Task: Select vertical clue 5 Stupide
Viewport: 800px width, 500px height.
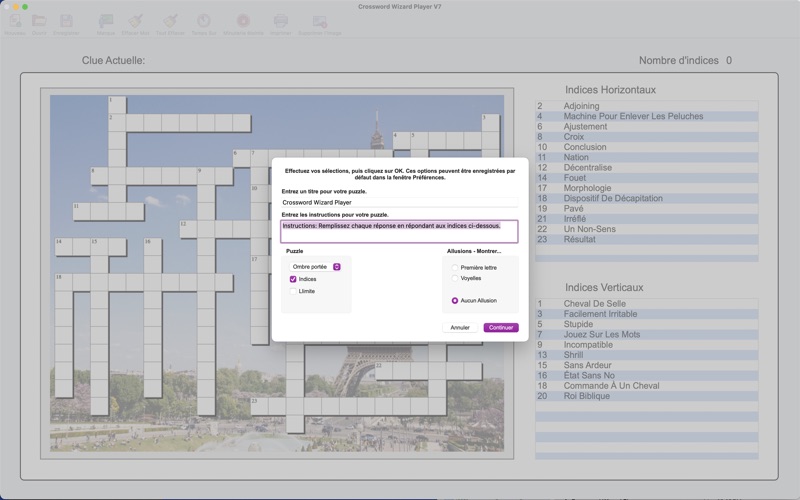Action: click(x=646, y=324)
